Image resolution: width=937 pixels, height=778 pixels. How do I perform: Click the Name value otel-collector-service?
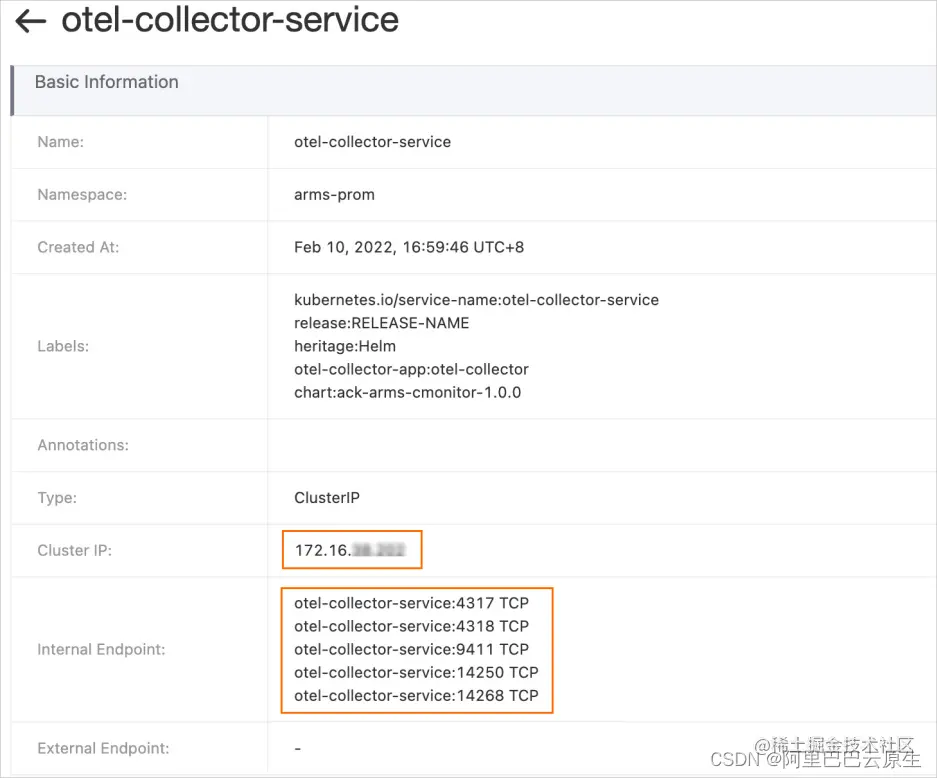[x=372, y=142]
